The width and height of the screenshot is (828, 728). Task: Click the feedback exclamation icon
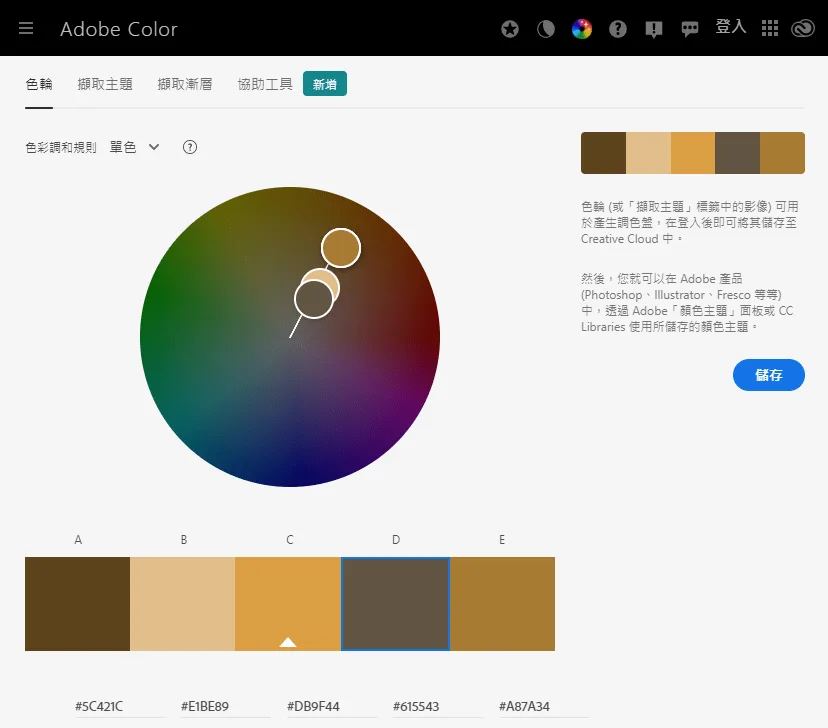coord(654,29)
